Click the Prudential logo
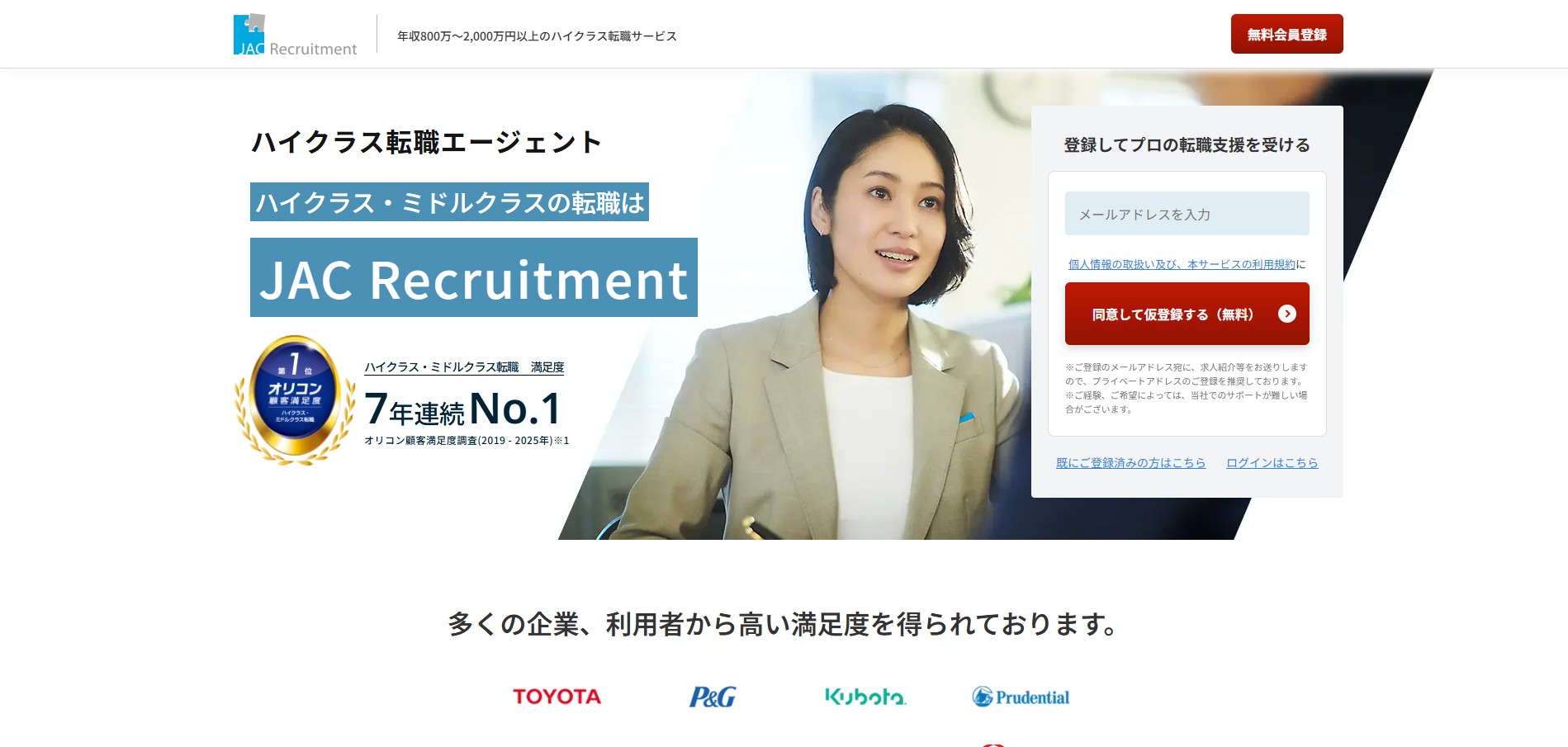This screenshot has width=1568, height=747. click(1021, 697)
